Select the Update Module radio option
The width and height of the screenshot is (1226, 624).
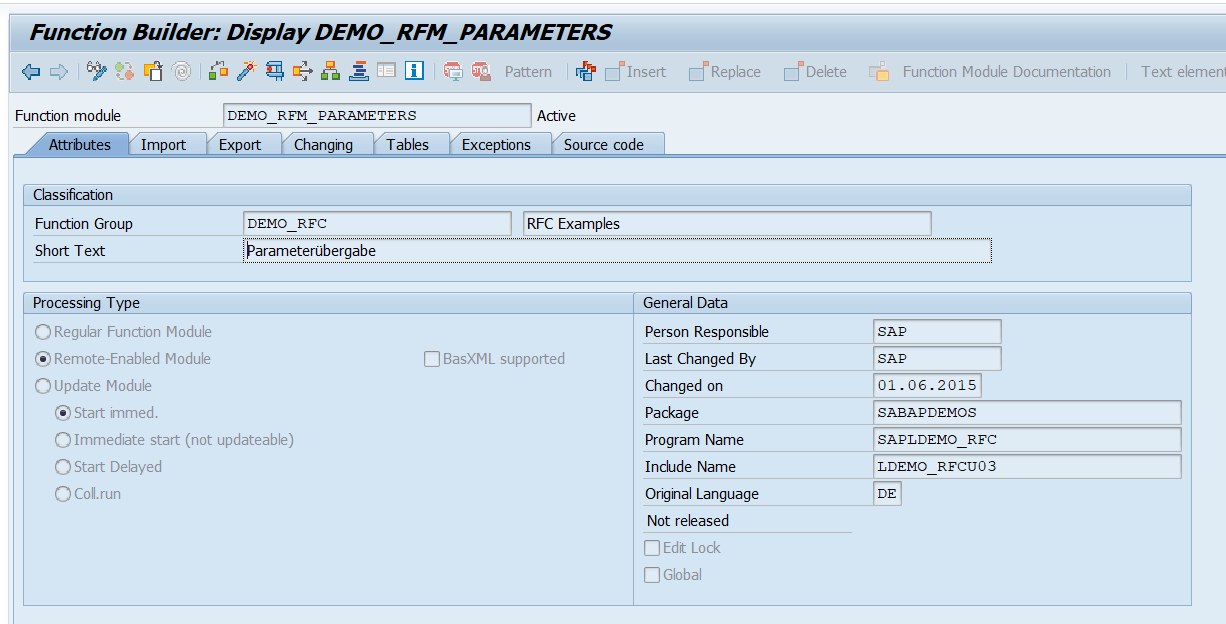pos(43,386)
